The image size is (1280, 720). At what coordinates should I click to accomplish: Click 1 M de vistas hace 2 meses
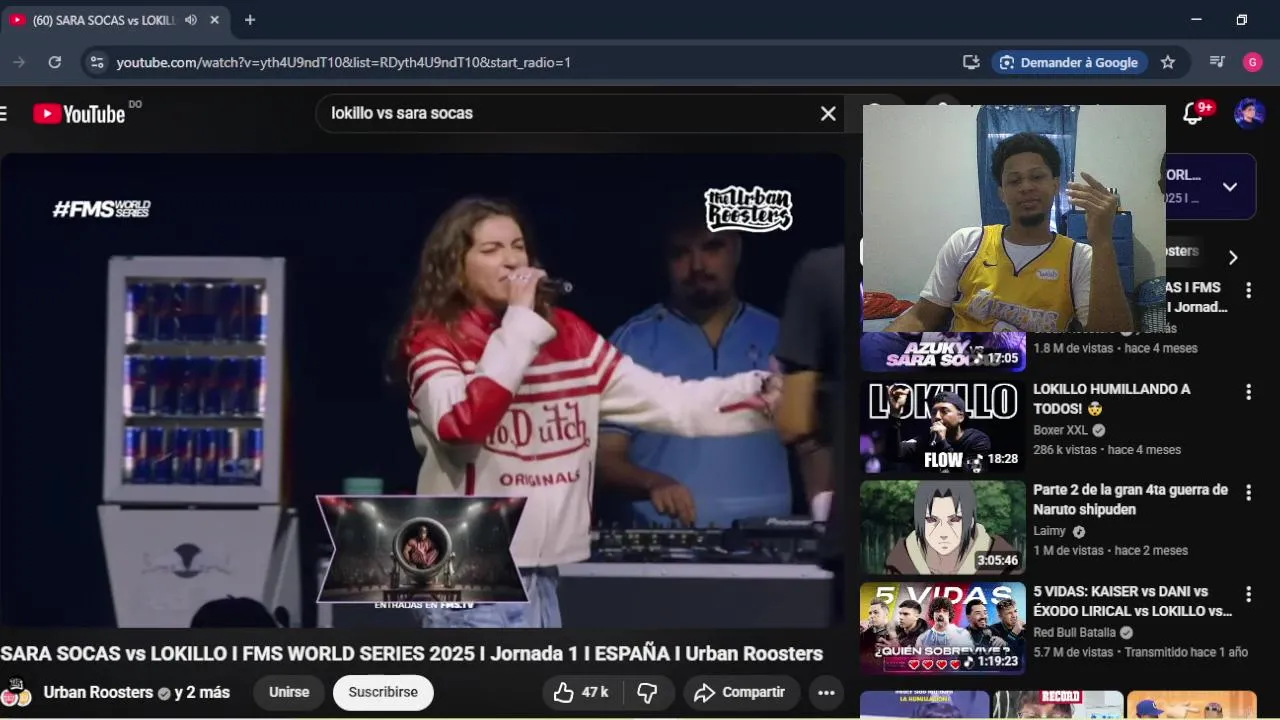[1110, 551]
